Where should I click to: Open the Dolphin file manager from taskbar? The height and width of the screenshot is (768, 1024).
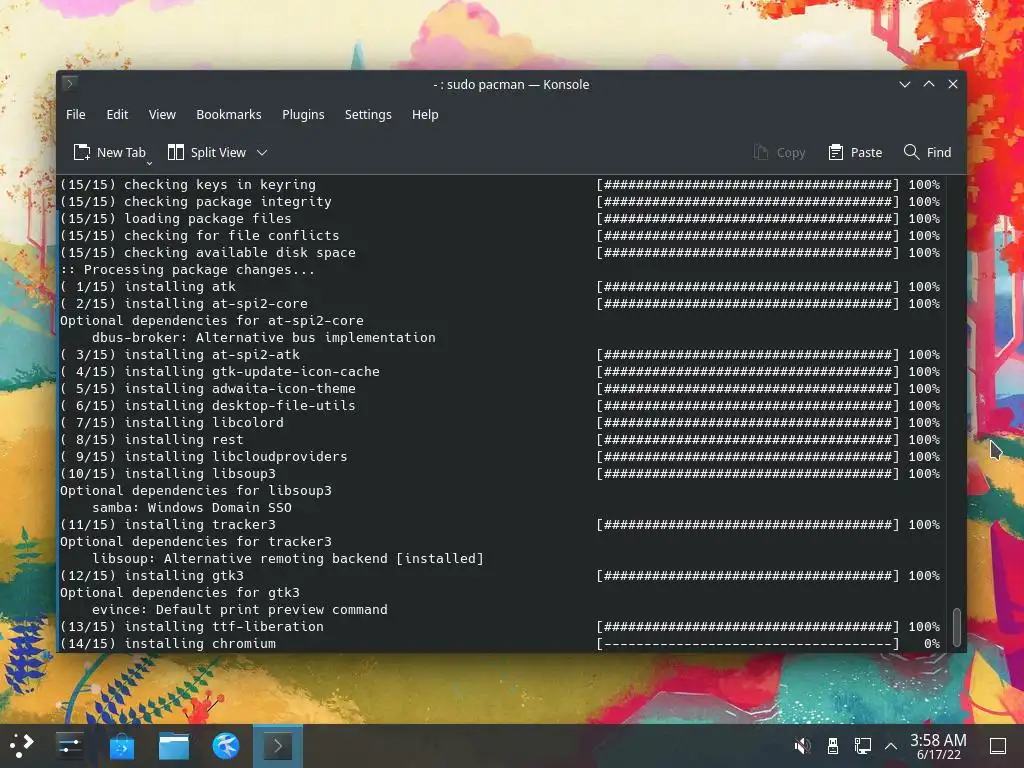point(174,745)
